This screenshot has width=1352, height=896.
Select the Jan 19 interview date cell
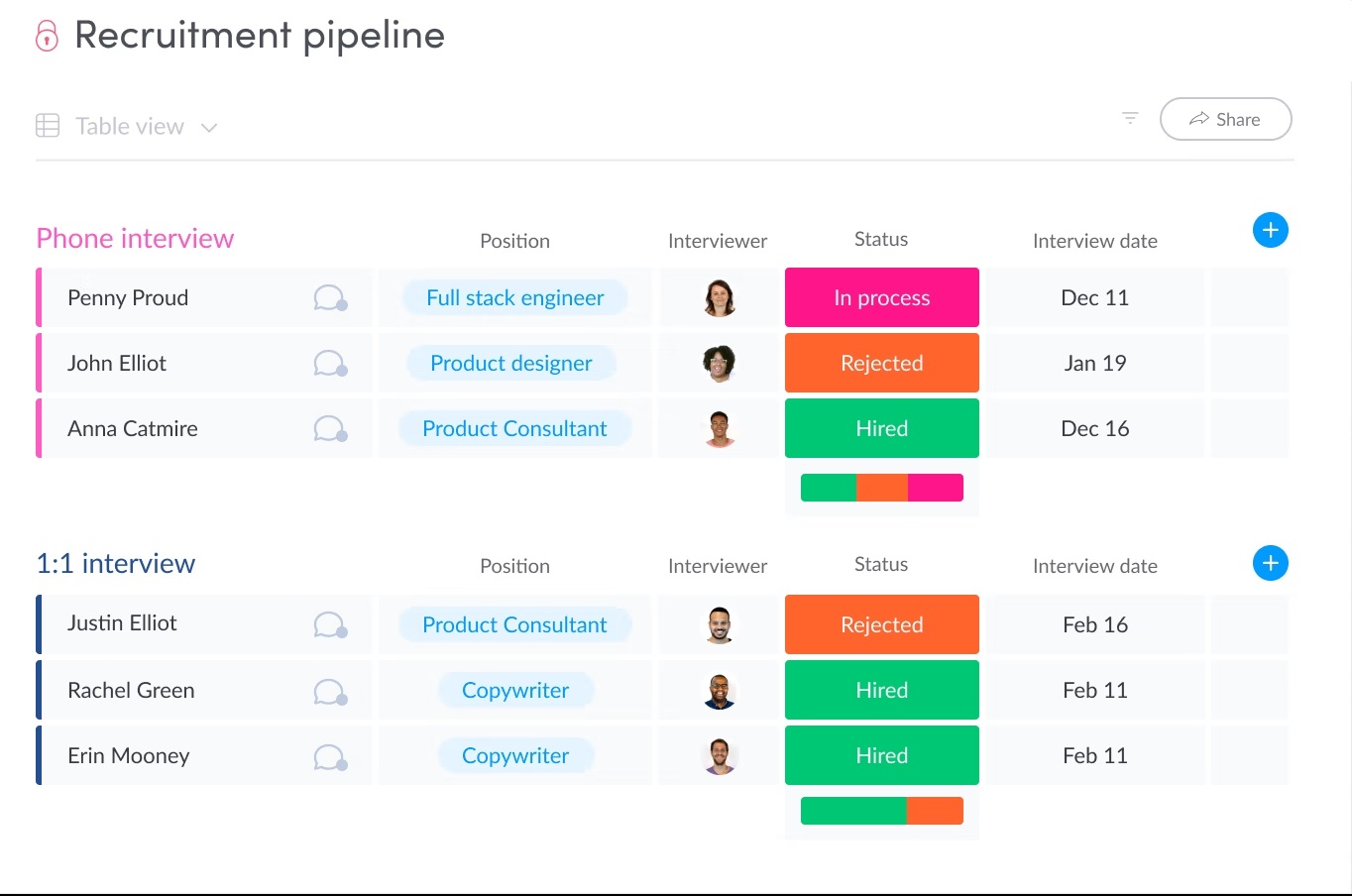[1094, 363]
